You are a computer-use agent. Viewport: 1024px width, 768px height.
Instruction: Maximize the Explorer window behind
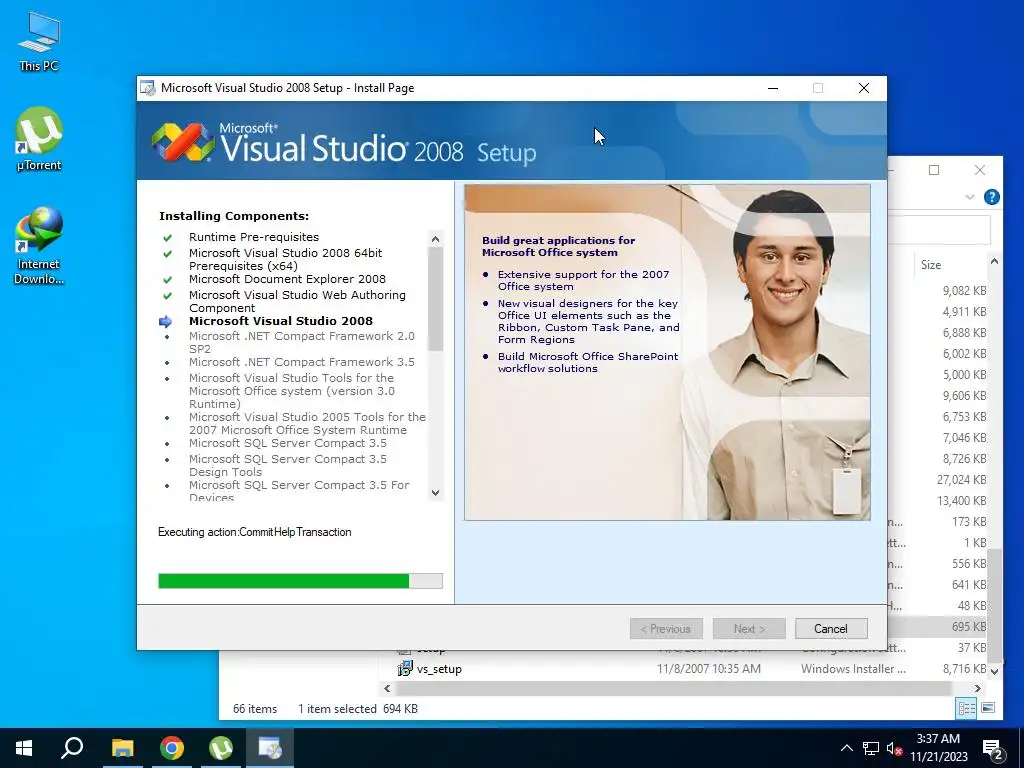[934, 170]
